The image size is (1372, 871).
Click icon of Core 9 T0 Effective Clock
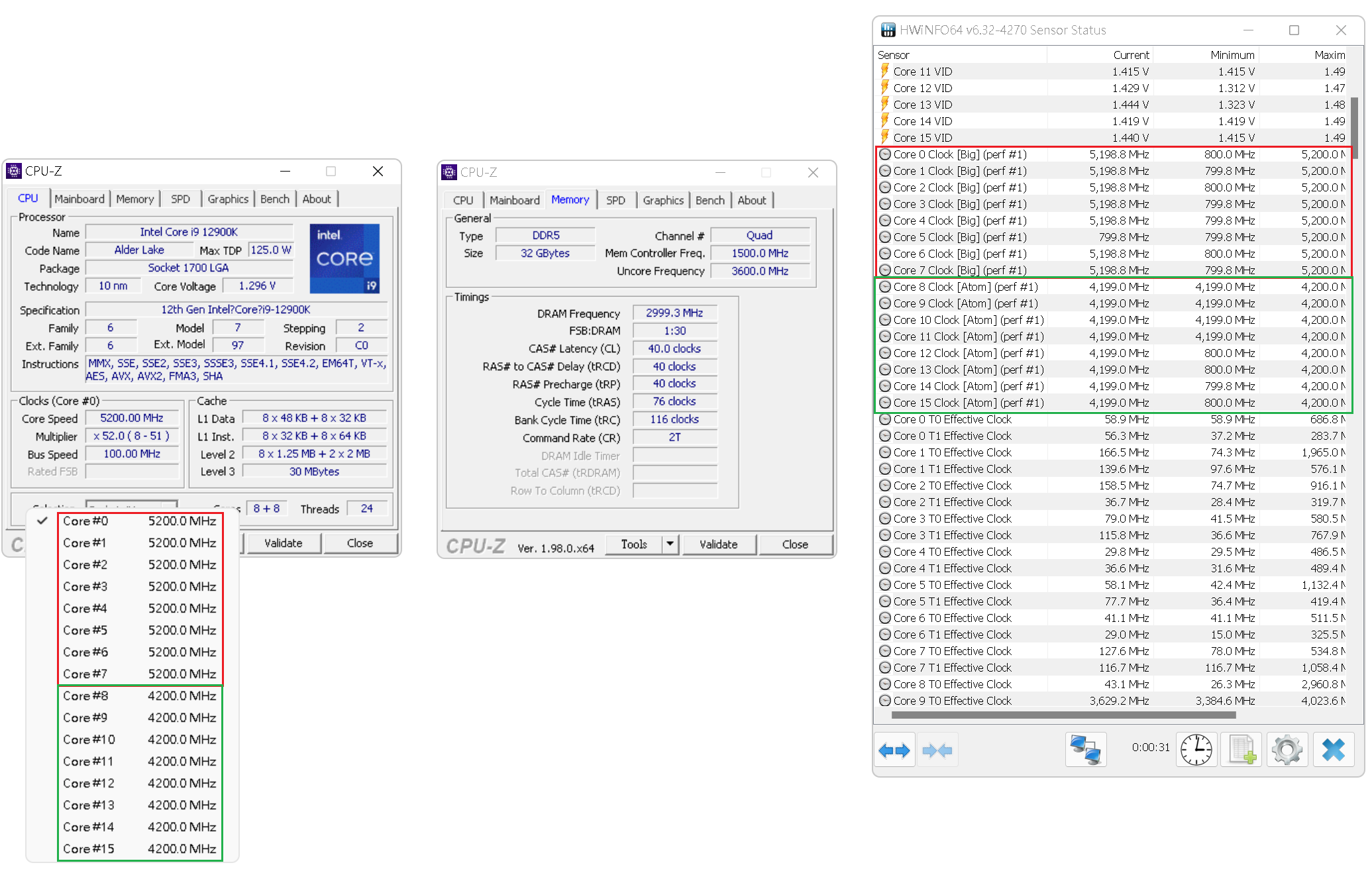pyautogui.click(x=884, y=701)
